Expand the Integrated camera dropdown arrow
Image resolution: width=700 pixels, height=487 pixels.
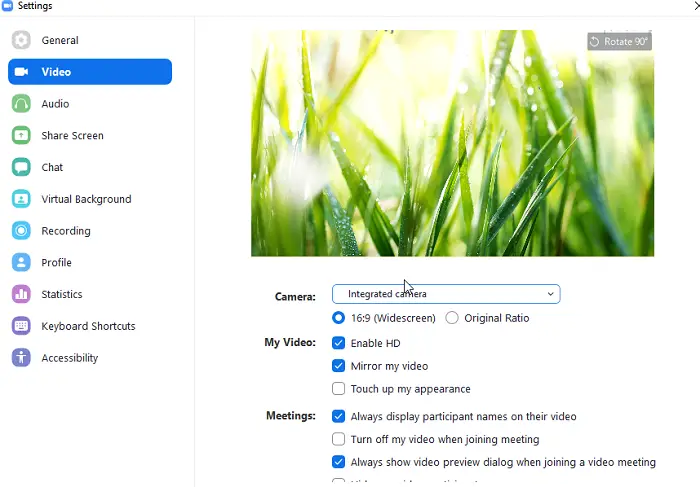click(550, 294)
